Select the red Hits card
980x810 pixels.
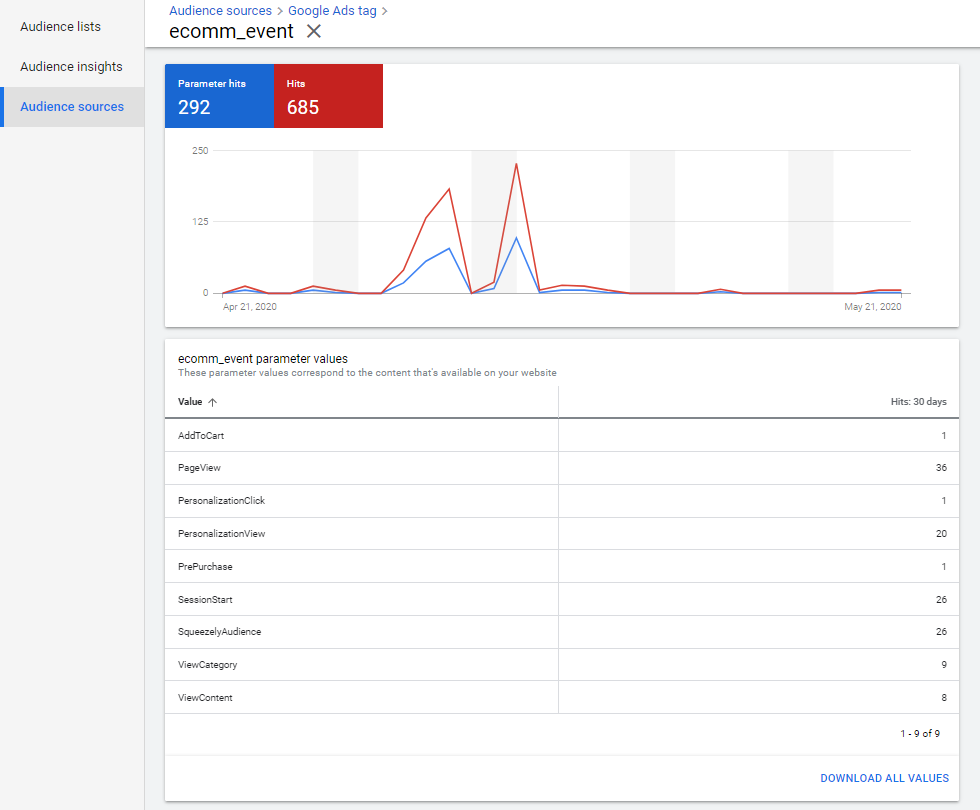pyautogui.click(x=328, y=96)
